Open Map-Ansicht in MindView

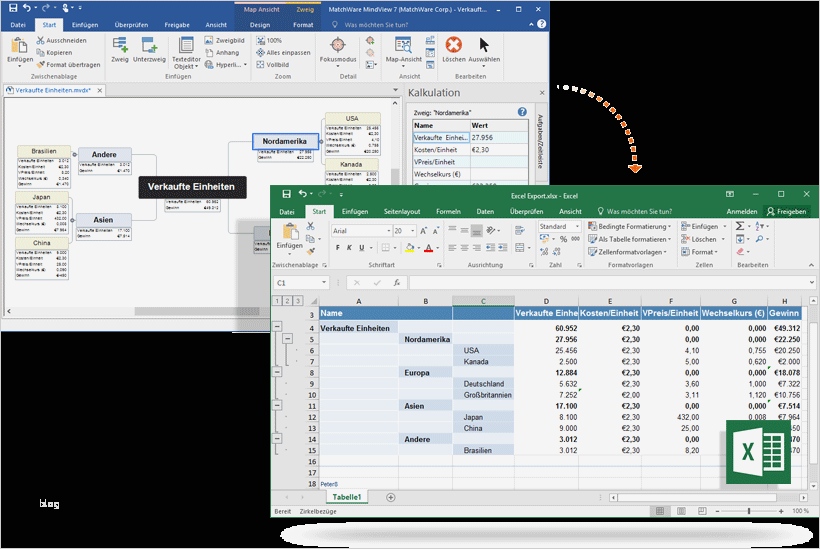403,50
